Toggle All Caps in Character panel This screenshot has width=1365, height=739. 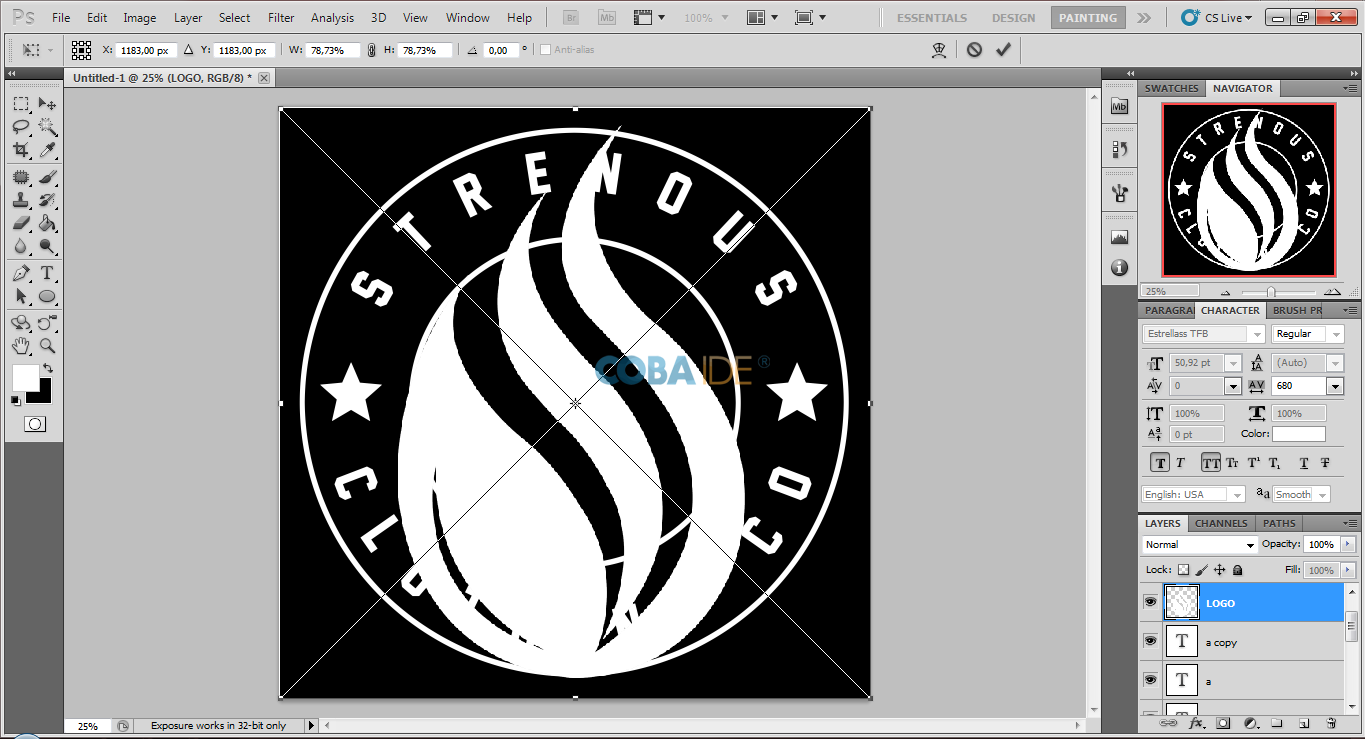(x=1211, y=463)
